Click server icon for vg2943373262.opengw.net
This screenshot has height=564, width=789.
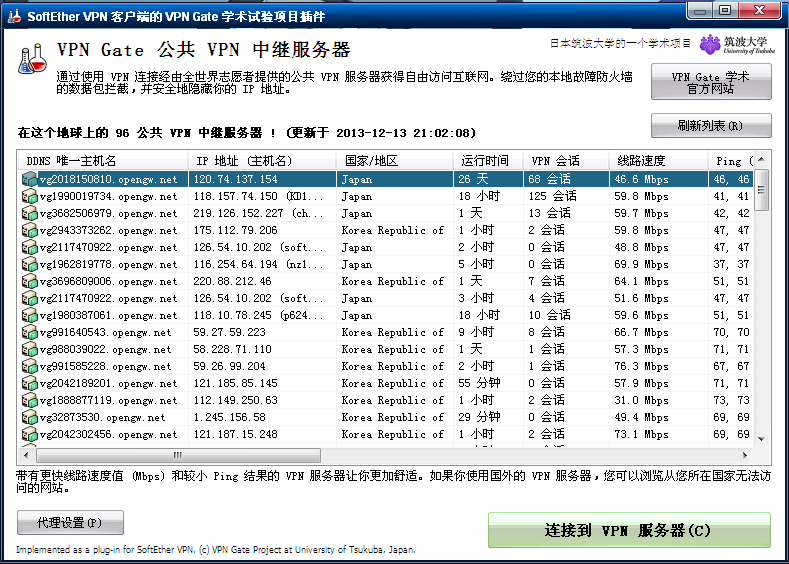point(30,230)
